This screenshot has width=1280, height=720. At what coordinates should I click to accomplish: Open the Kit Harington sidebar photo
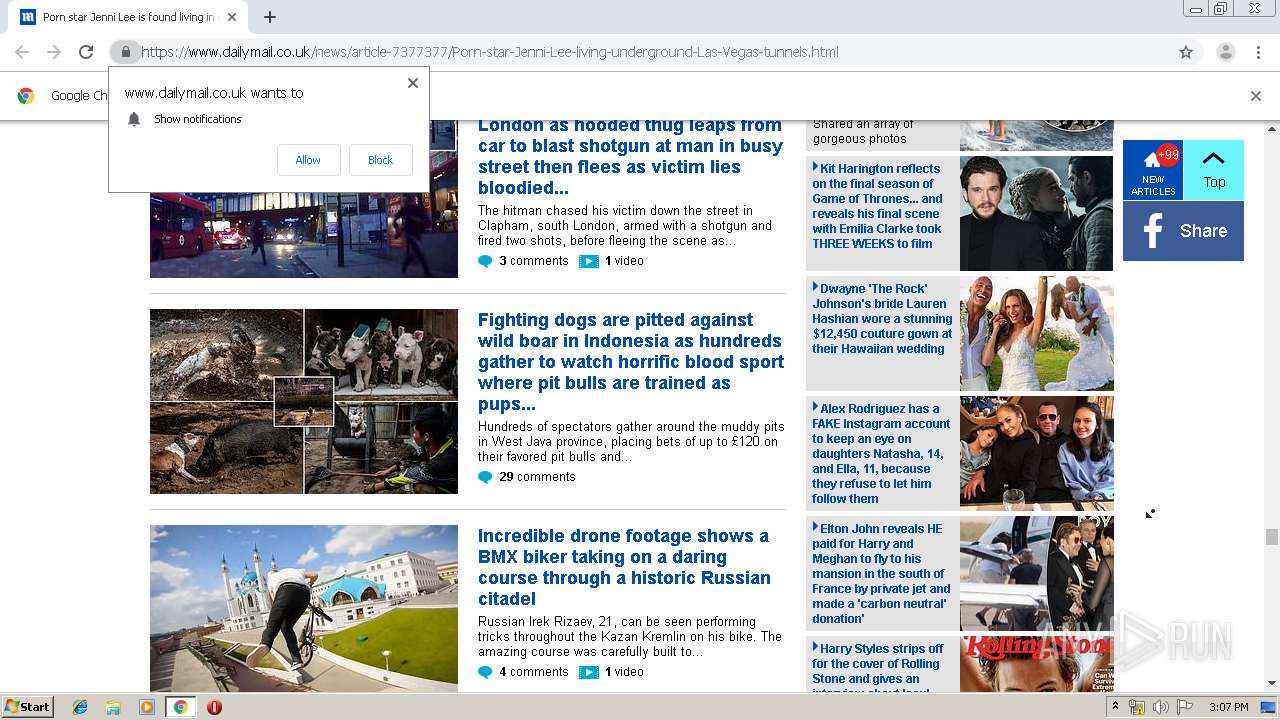coord(1036,213)
